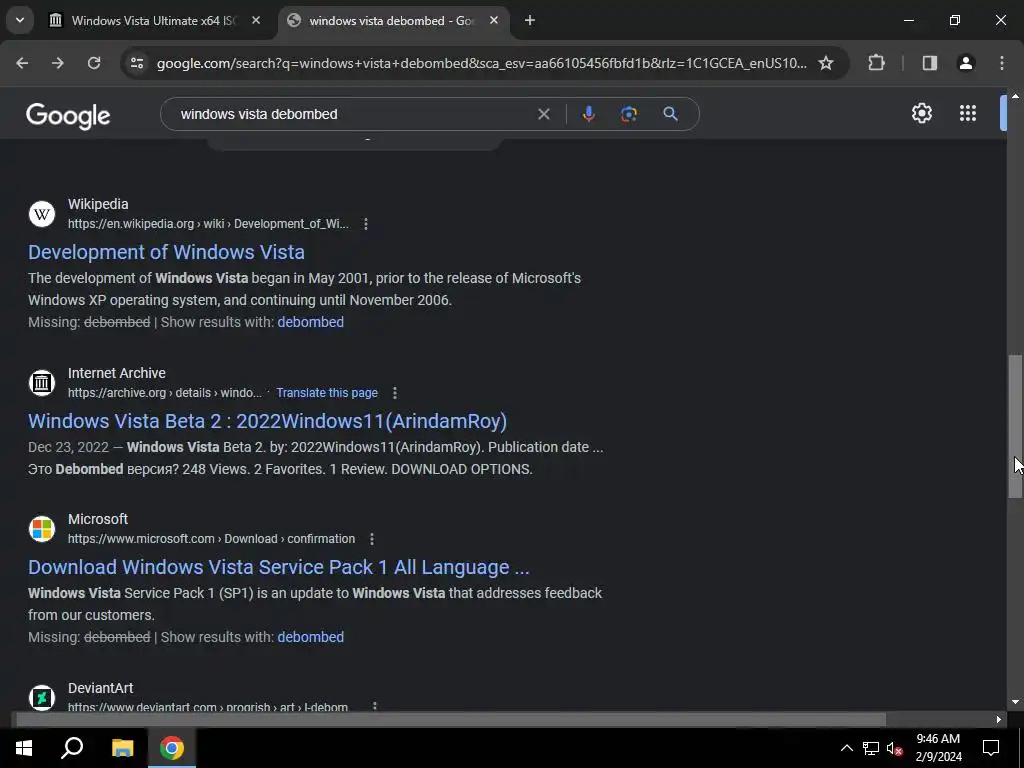Search by image with Google Lens
The height and width of the screenshot is (768, 1024).
(x=629, y=114)
